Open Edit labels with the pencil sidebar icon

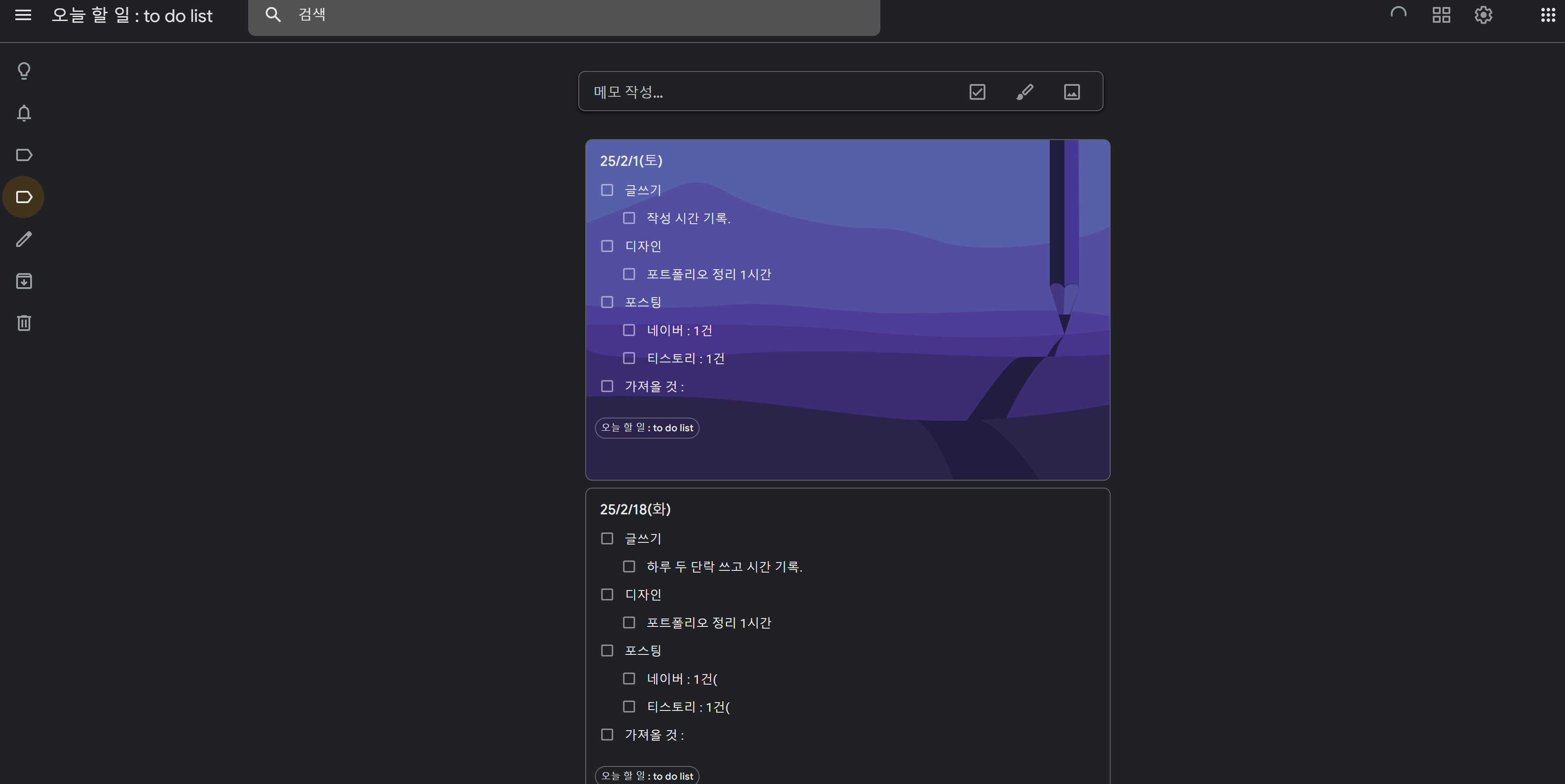point(24,239)
